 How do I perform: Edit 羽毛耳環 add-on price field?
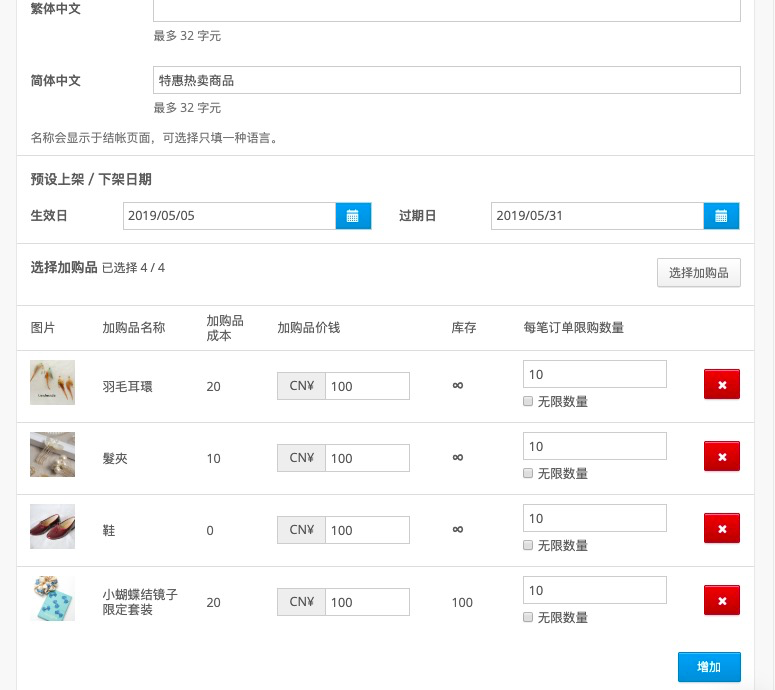click(367, 386)
